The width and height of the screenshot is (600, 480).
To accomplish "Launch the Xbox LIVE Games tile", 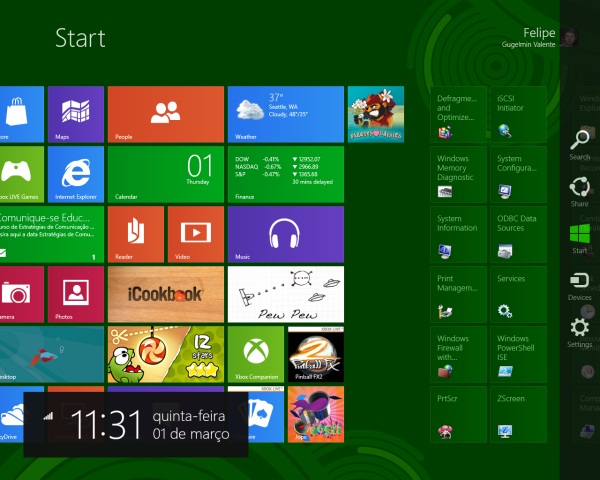I will (22, 174).
